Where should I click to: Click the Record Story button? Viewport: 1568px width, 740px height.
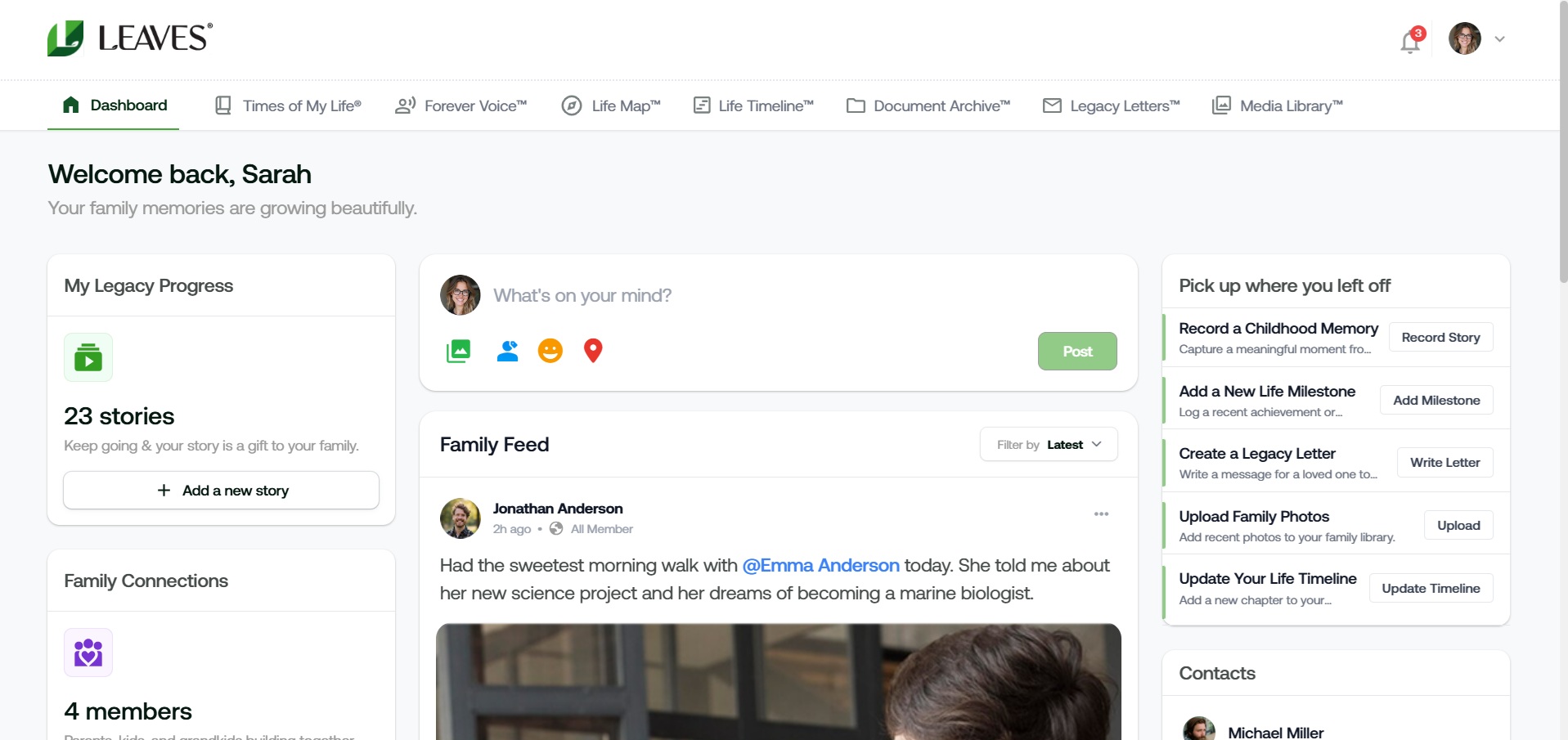(1440, 338)
